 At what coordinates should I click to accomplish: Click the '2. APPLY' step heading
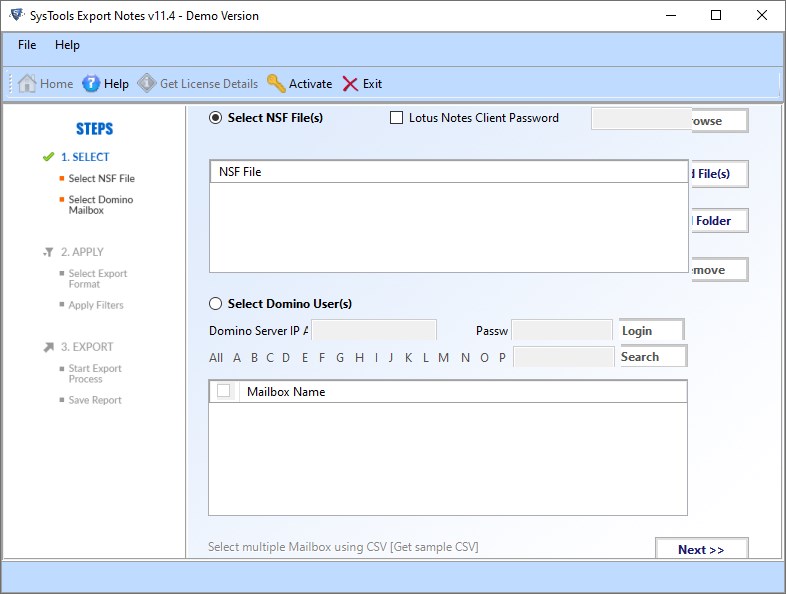(82, 252)
